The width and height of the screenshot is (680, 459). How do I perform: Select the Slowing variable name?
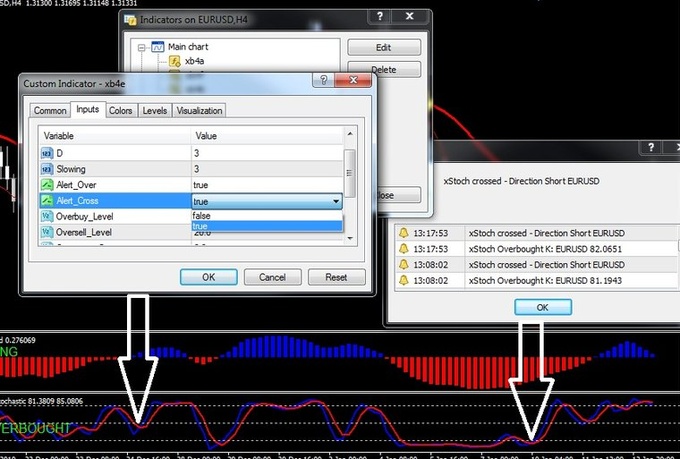(71, 169)
